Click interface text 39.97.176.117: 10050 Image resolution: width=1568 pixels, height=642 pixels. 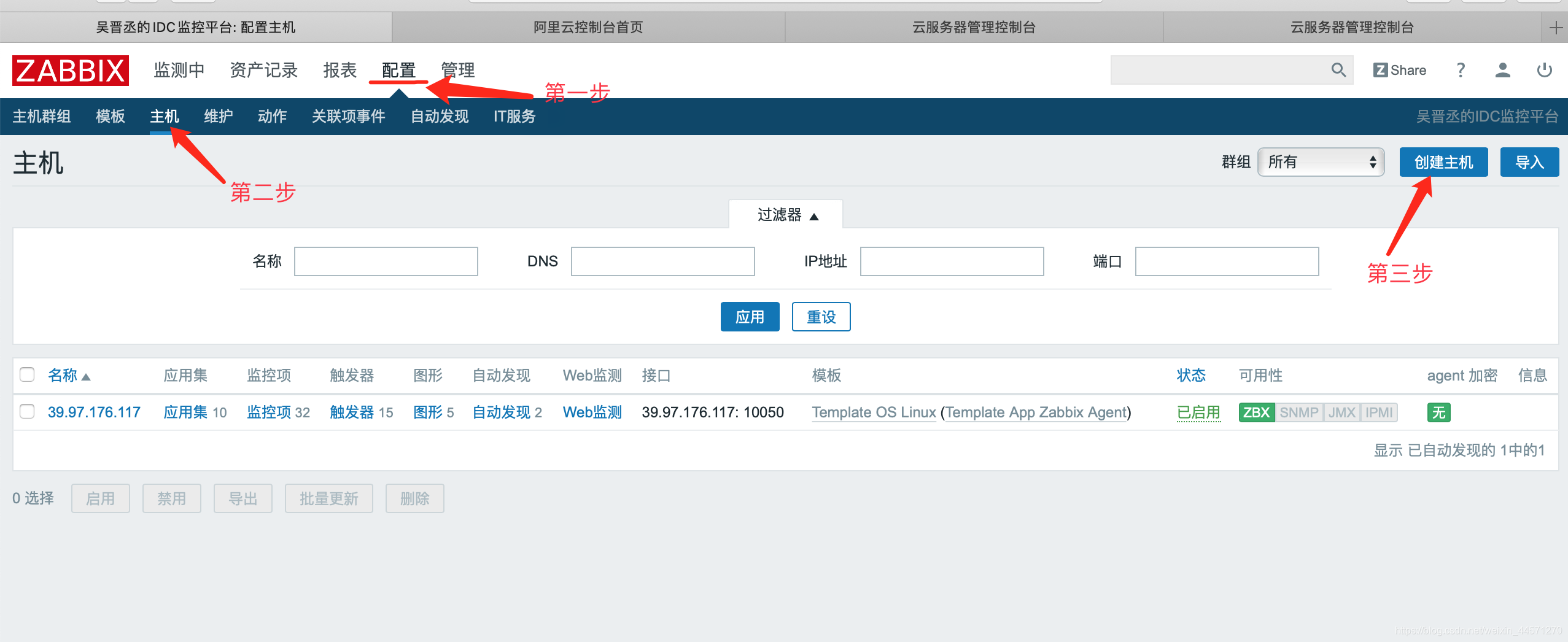pos(713,412)
